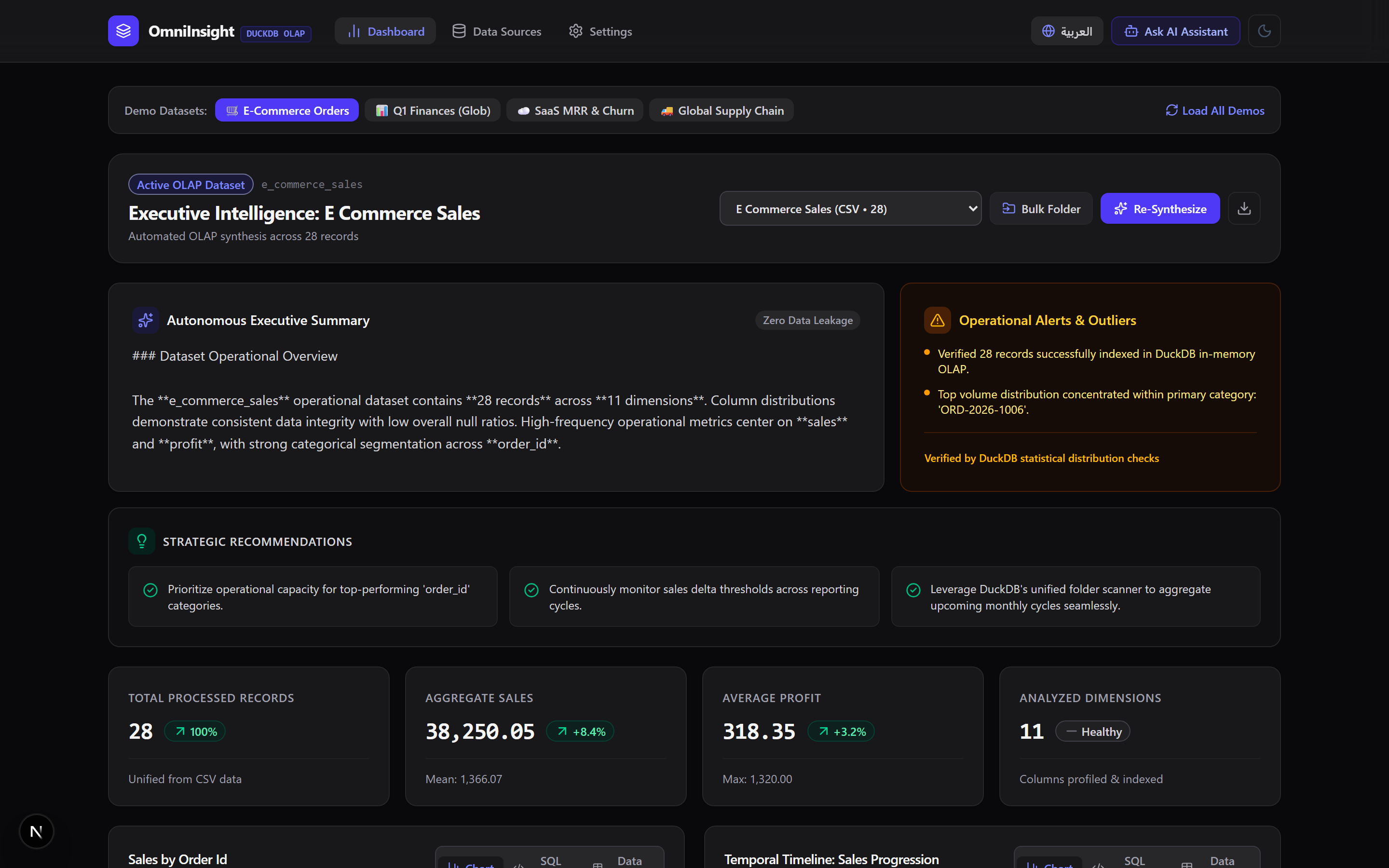
Task: Click the Re-Synthesize sparkle icon
Action: (x=1120, y=208)
